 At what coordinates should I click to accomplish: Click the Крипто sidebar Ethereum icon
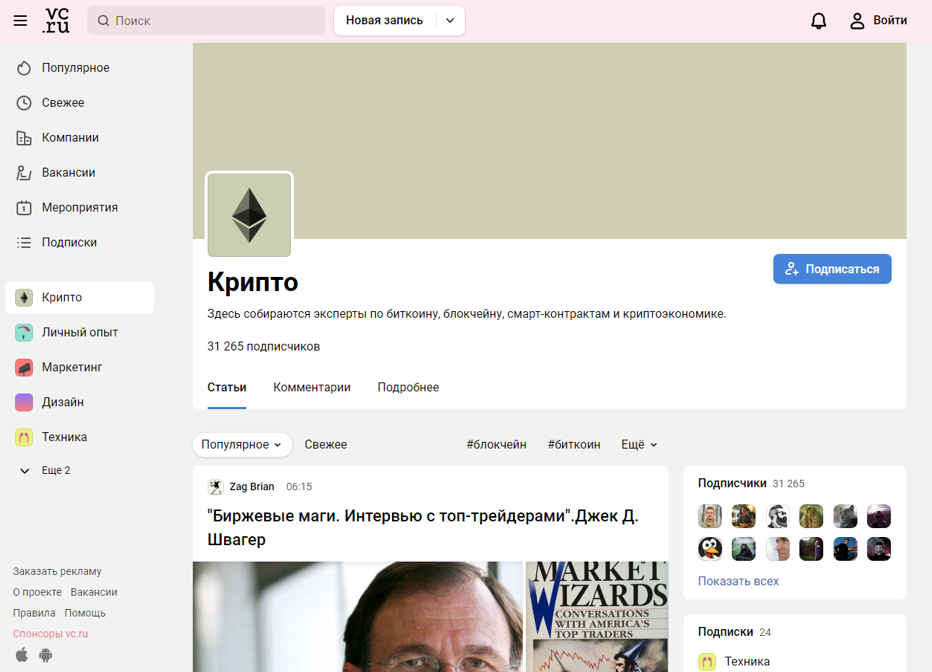[x=24, y=298]
